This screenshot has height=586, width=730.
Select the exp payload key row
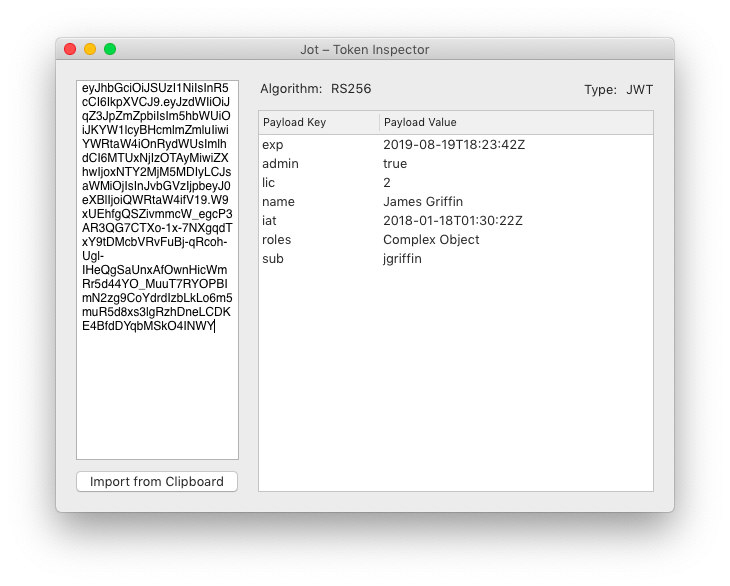coord(273,145)
